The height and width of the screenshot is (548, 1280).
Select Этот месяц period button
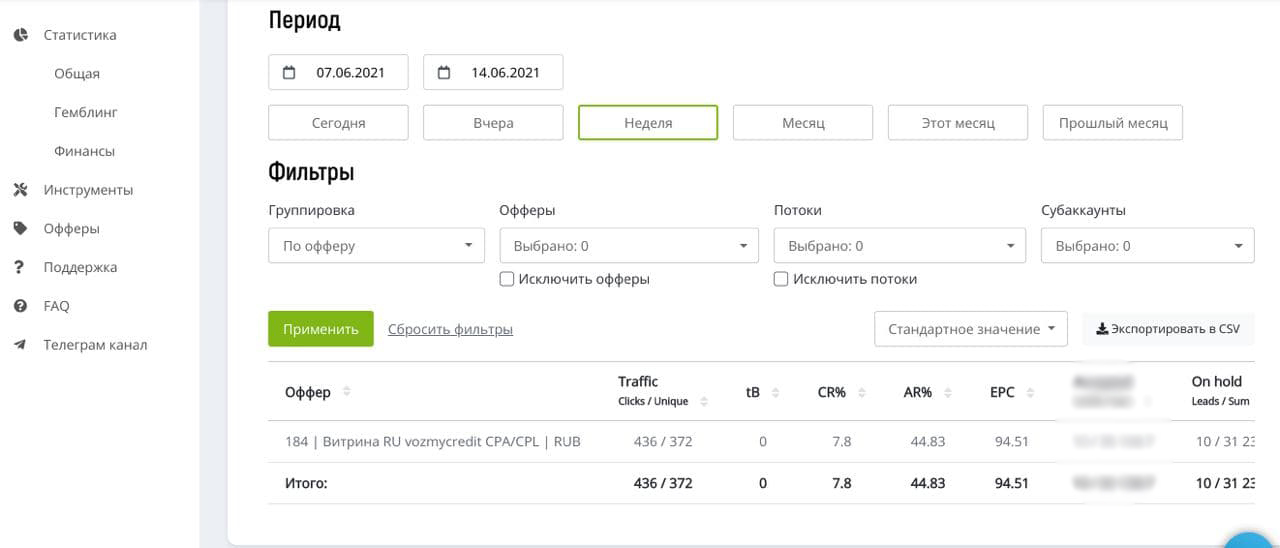[x=958, y=123]
